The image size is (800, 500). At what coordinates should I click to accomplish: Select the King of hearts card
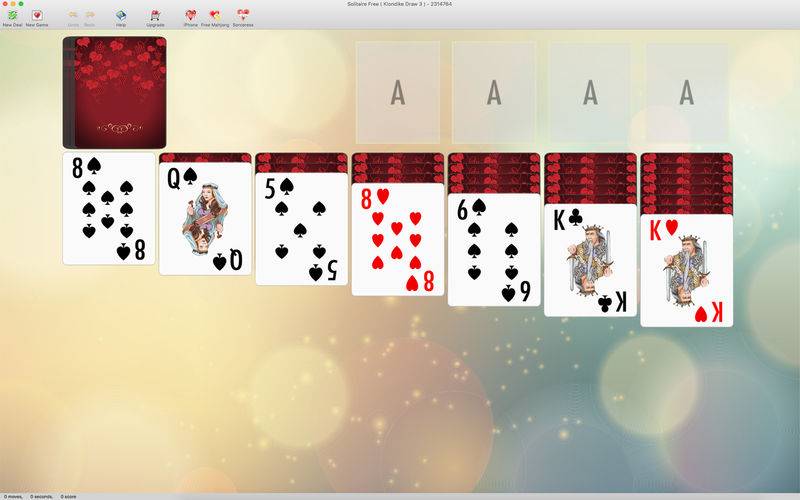point(687,270)
